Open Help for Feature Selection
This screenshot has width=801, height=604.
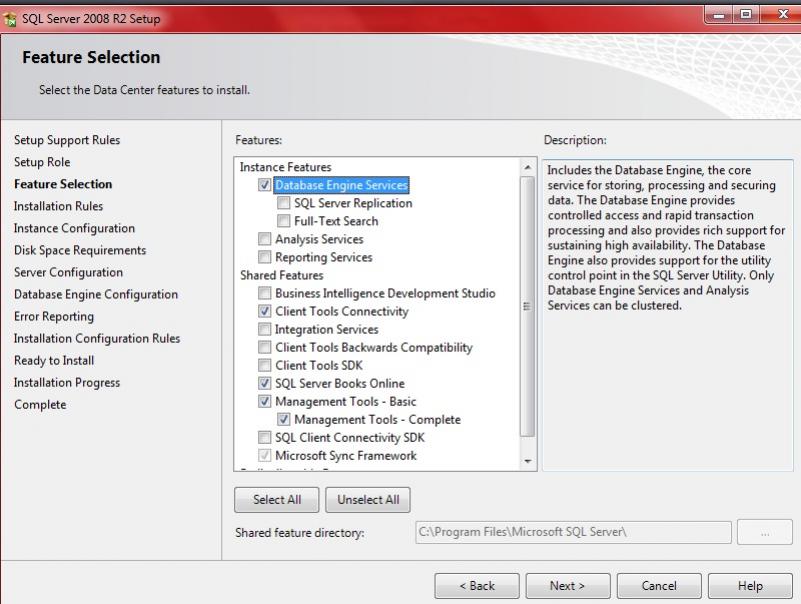(750, 586)
